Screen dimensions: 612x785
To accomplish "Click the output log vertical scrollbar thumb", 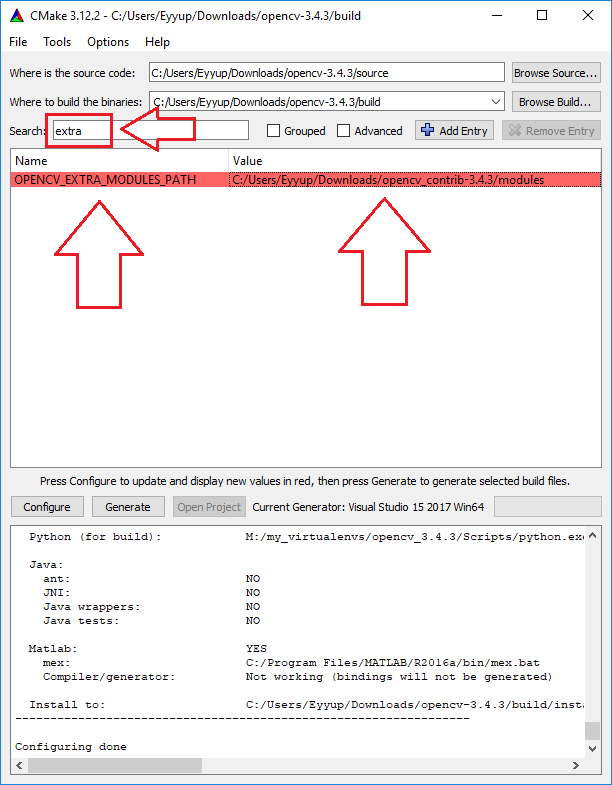I will point(592,730).
